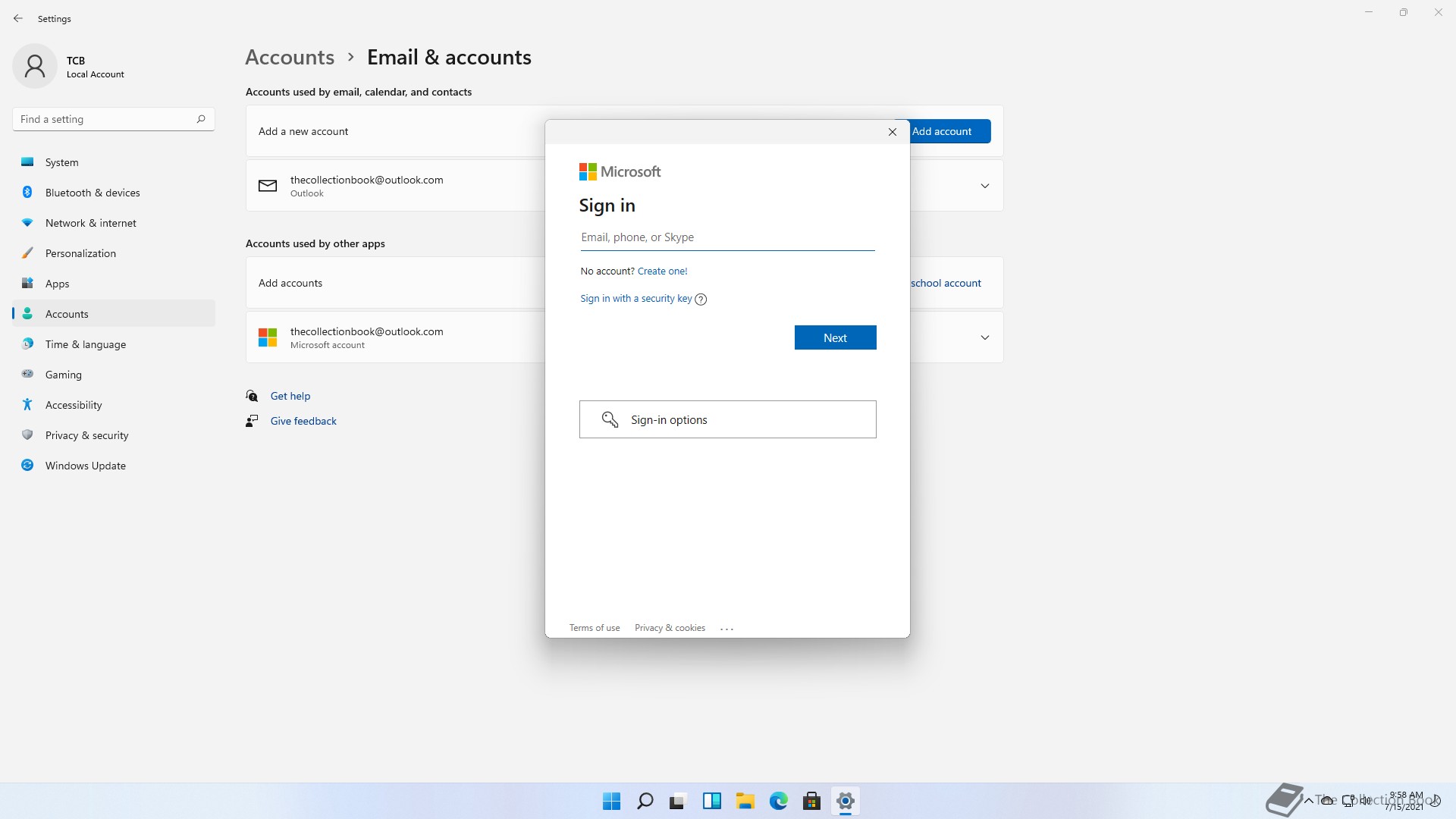The width and height of the screenshot is (1456, 819).
Task: Click the Create one! link
Action: coord(662,271)
